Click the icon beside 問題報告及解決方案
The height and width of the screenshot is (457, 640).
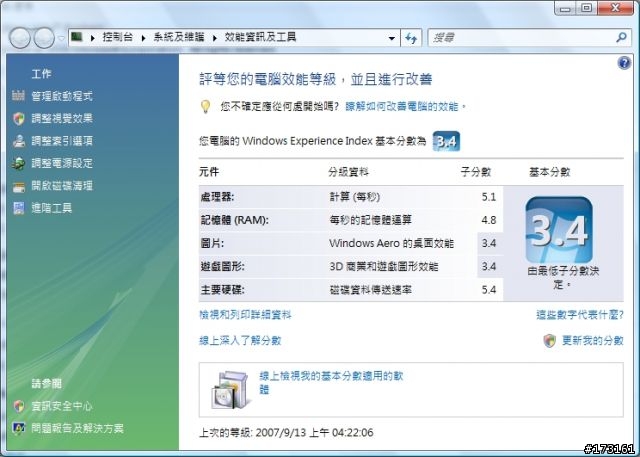tap(19, 429)
